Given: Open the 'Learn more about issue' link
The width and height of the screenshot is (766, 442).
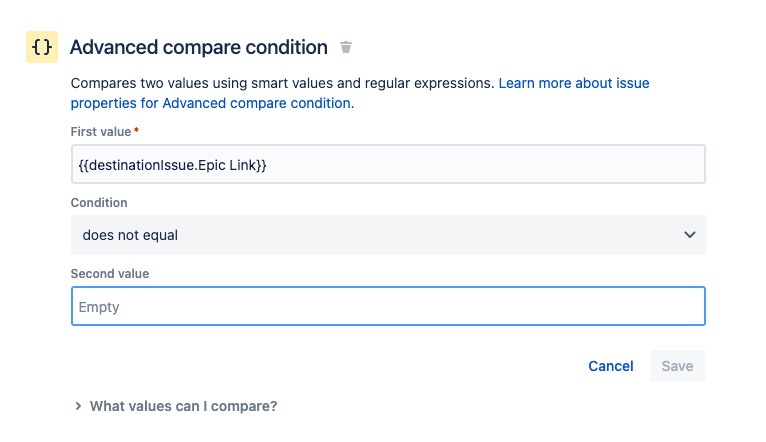Looking at the screenshot, I should coord(574,83).
